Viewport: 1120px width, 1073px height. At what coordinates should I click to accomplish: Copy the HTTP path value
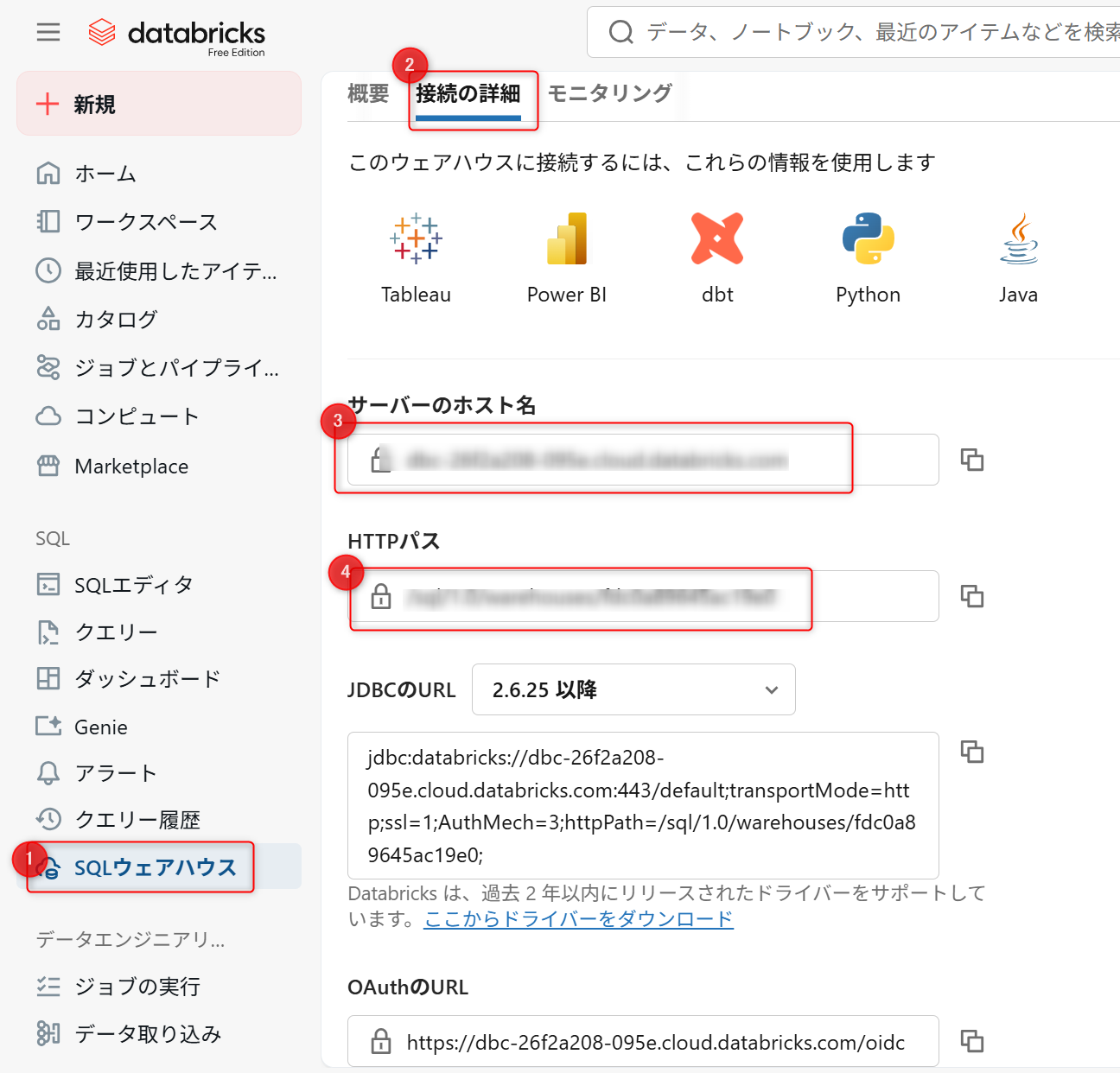pos(972,596)
